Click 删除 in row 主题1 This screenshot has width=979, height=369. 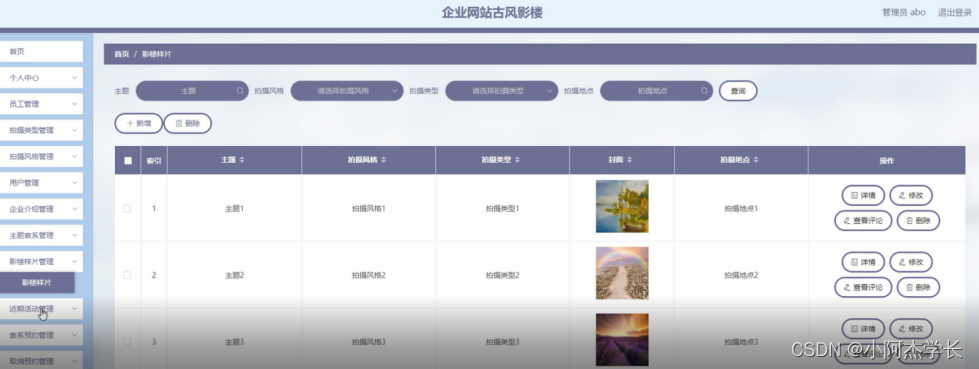tap(918, 220)
